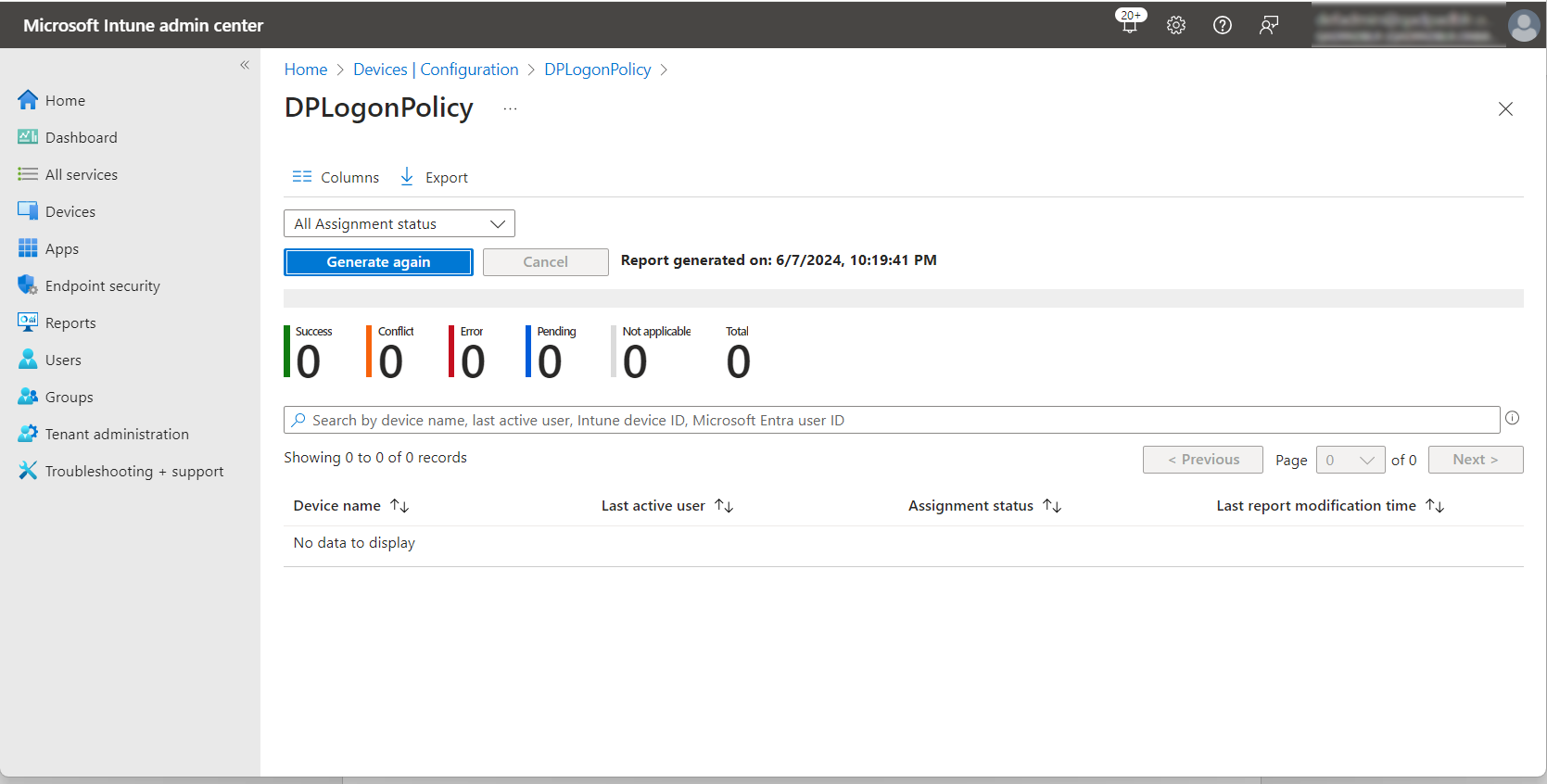Screen dimensions: 1547x784
Task: Open the Page number dropdown
Action: pyautogui.click(x=1350, y=460)
